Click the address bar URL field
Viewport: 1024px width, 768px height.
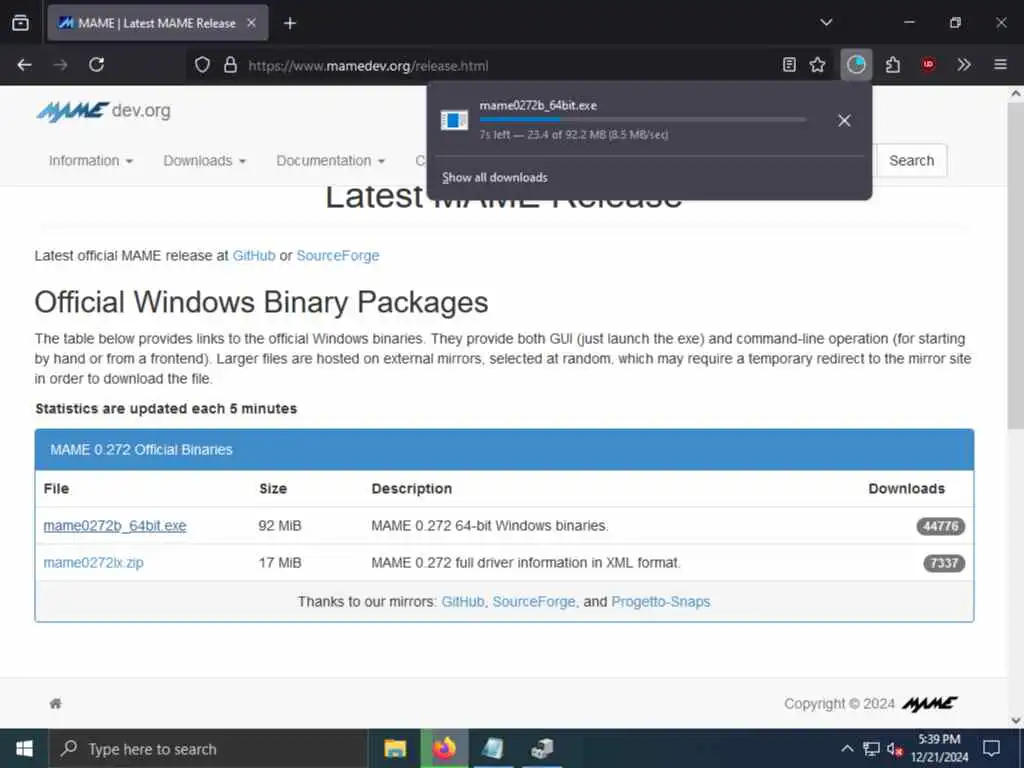pyautogui.click(x=509, y=65)
